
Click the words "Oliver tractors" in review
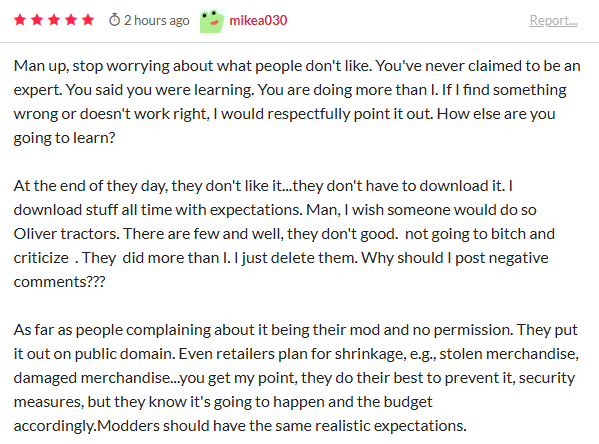66,233
